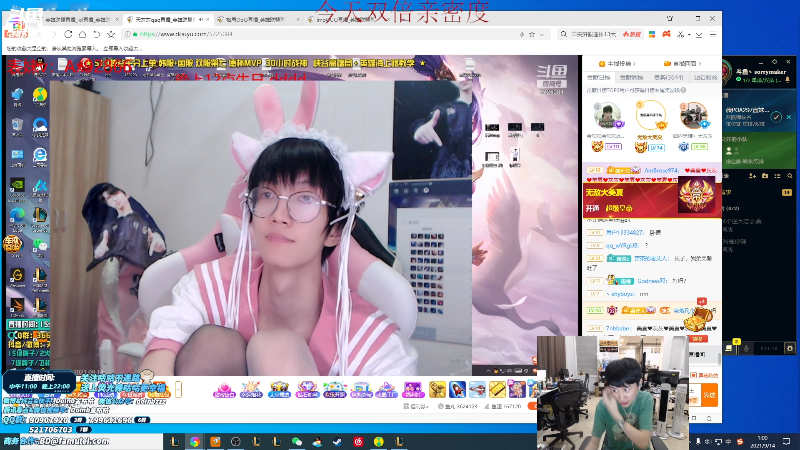Click username AmBrose974 in chat
800x450 pixels.
click(x=662, y=170)
